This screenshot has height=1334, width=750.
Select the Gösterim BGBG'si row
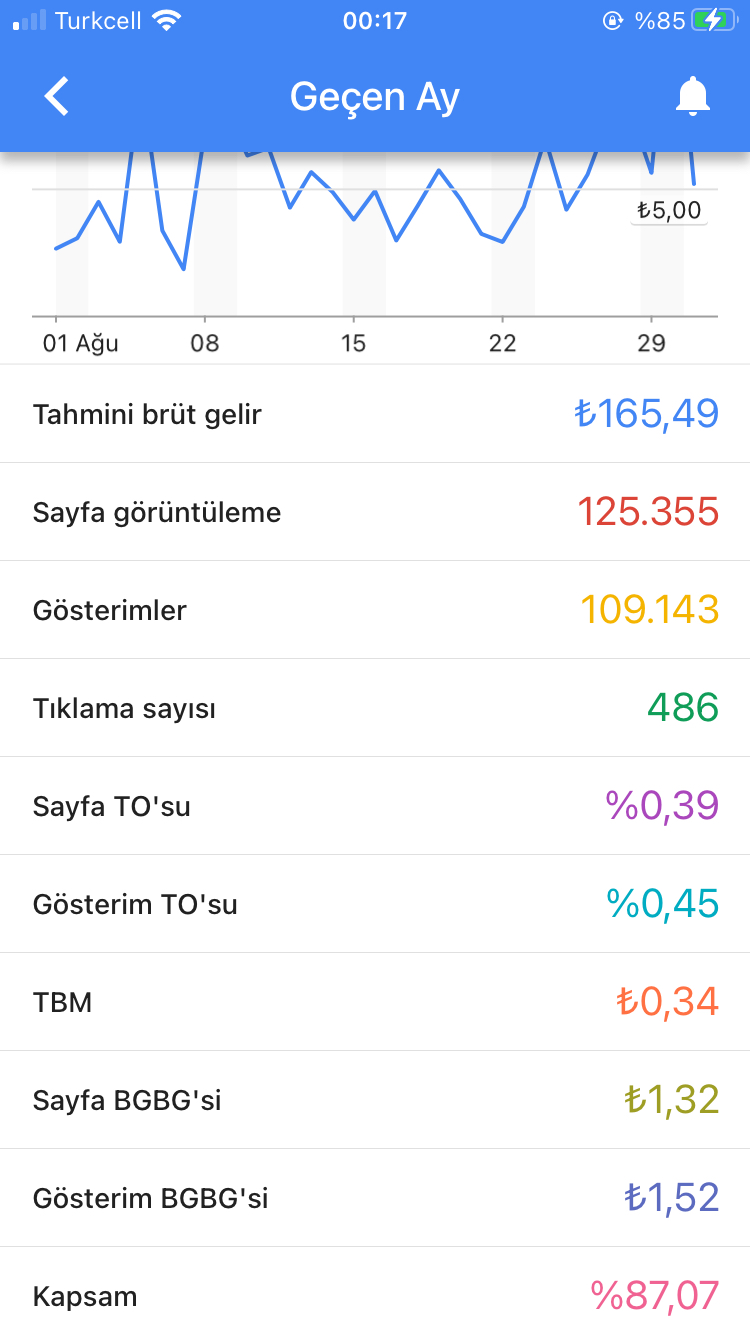click(x=375, y=1198)
